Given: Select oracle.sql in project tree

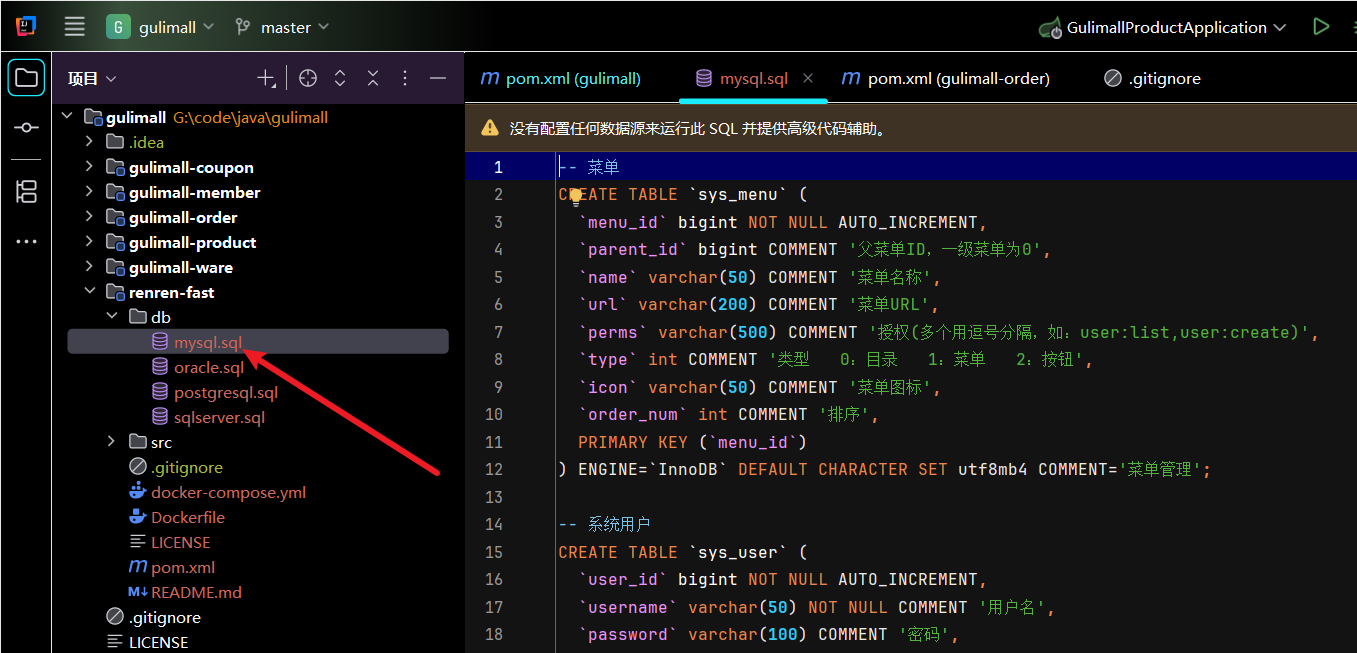Looking at the screenshot, I should (209, 367).
